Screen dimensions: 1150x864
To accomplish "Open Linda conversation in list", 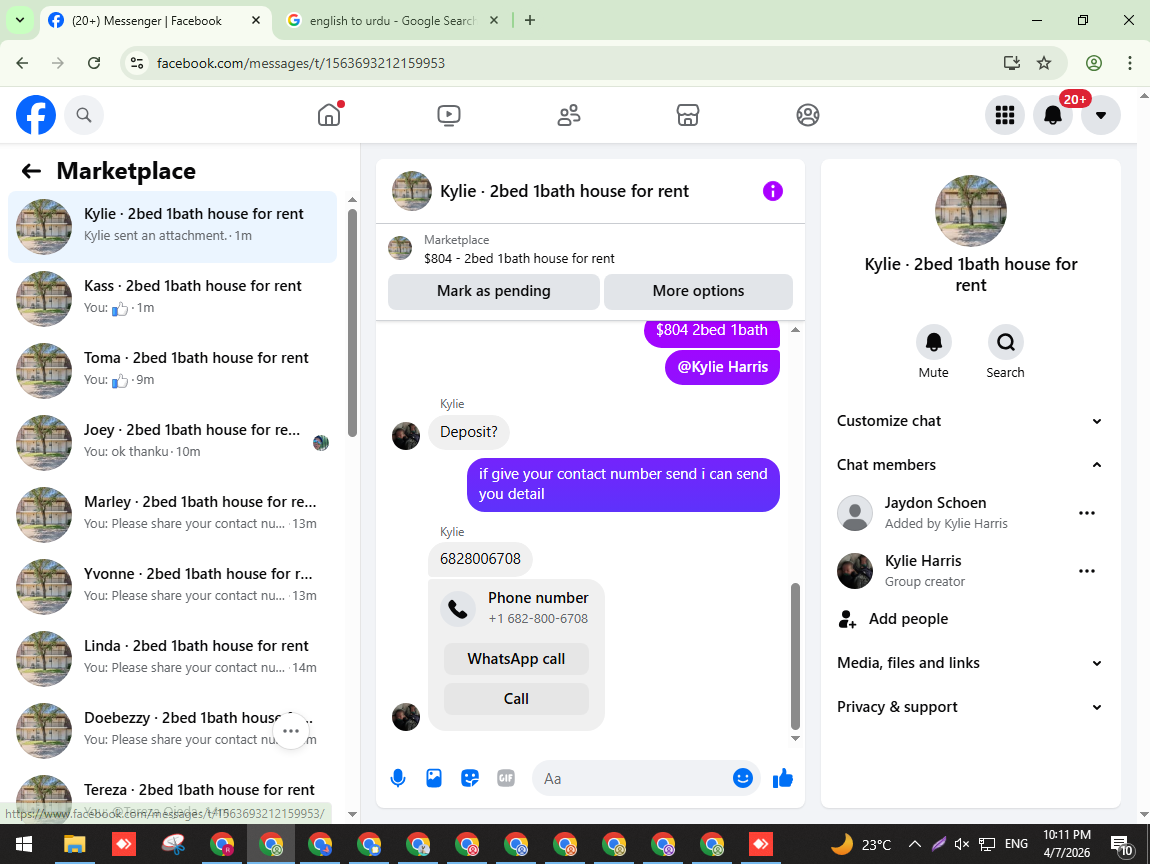I will 172,658.
